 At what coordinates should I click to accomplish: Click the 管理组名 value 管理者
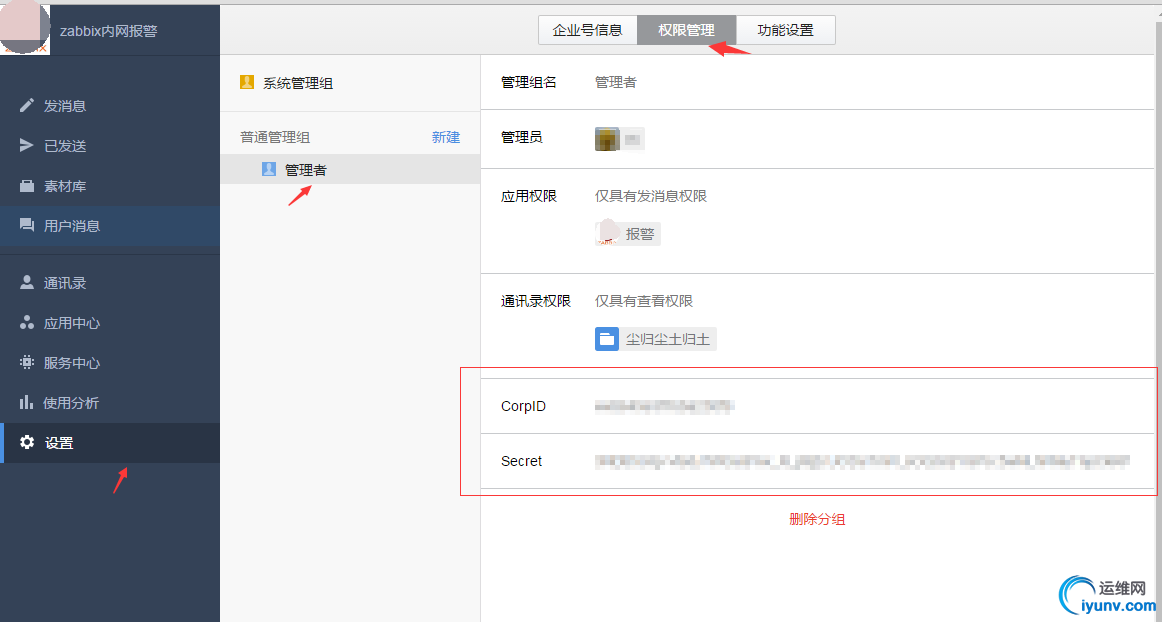tap(616, 82)
